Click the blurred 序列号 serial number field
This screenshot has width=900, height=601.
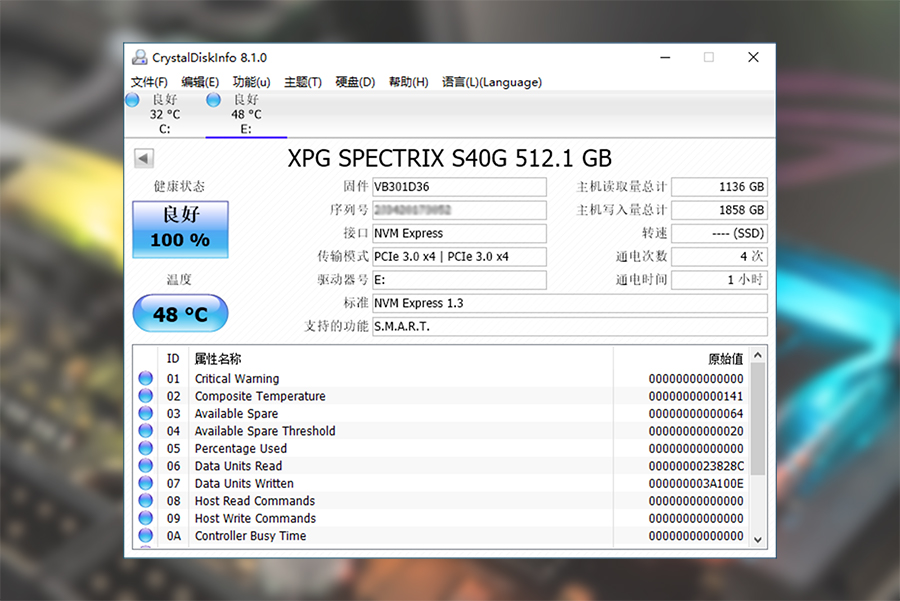459,210
